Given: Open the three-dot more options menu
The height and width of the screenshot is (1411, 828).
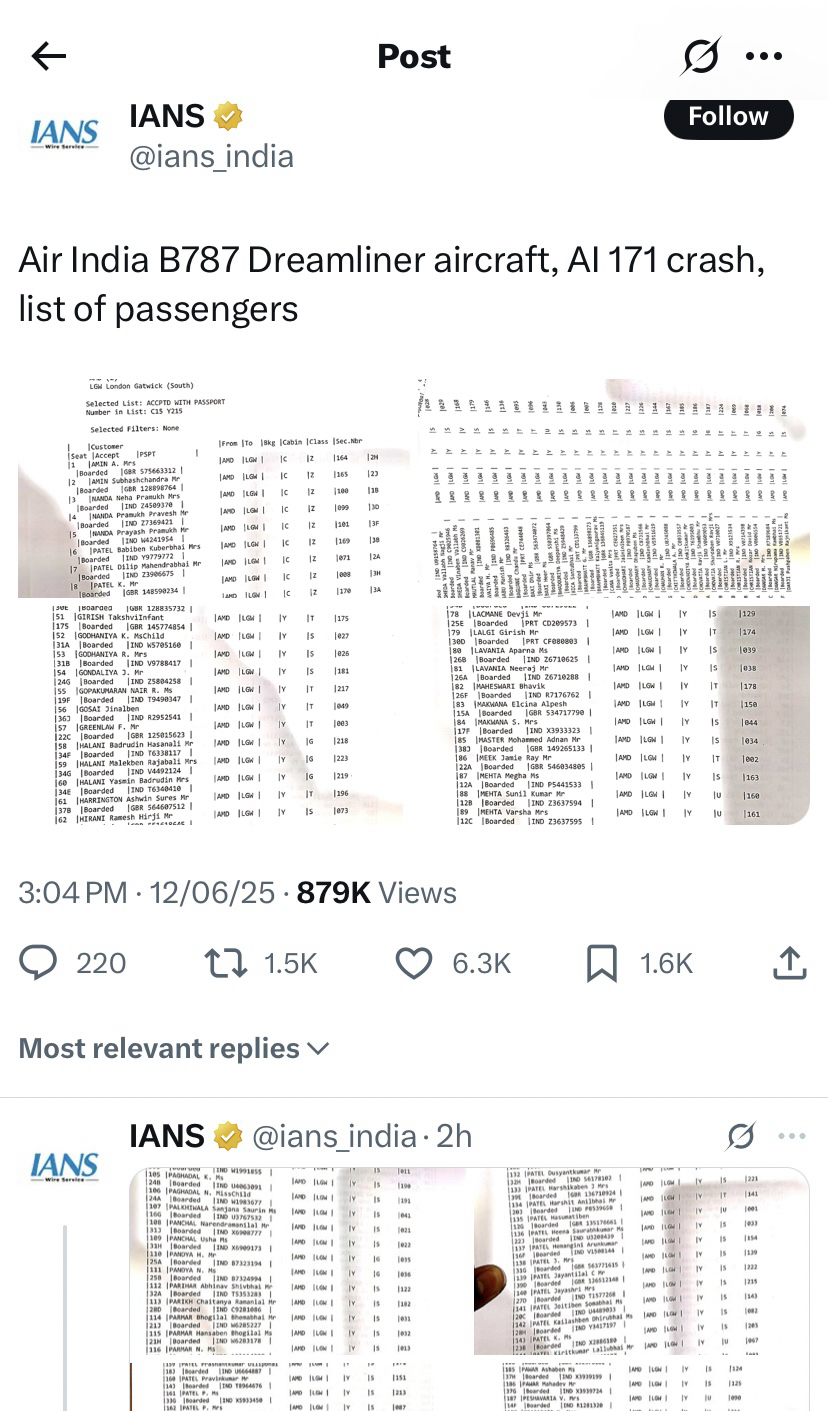Looking at the screenshot, I should [764, 57].
